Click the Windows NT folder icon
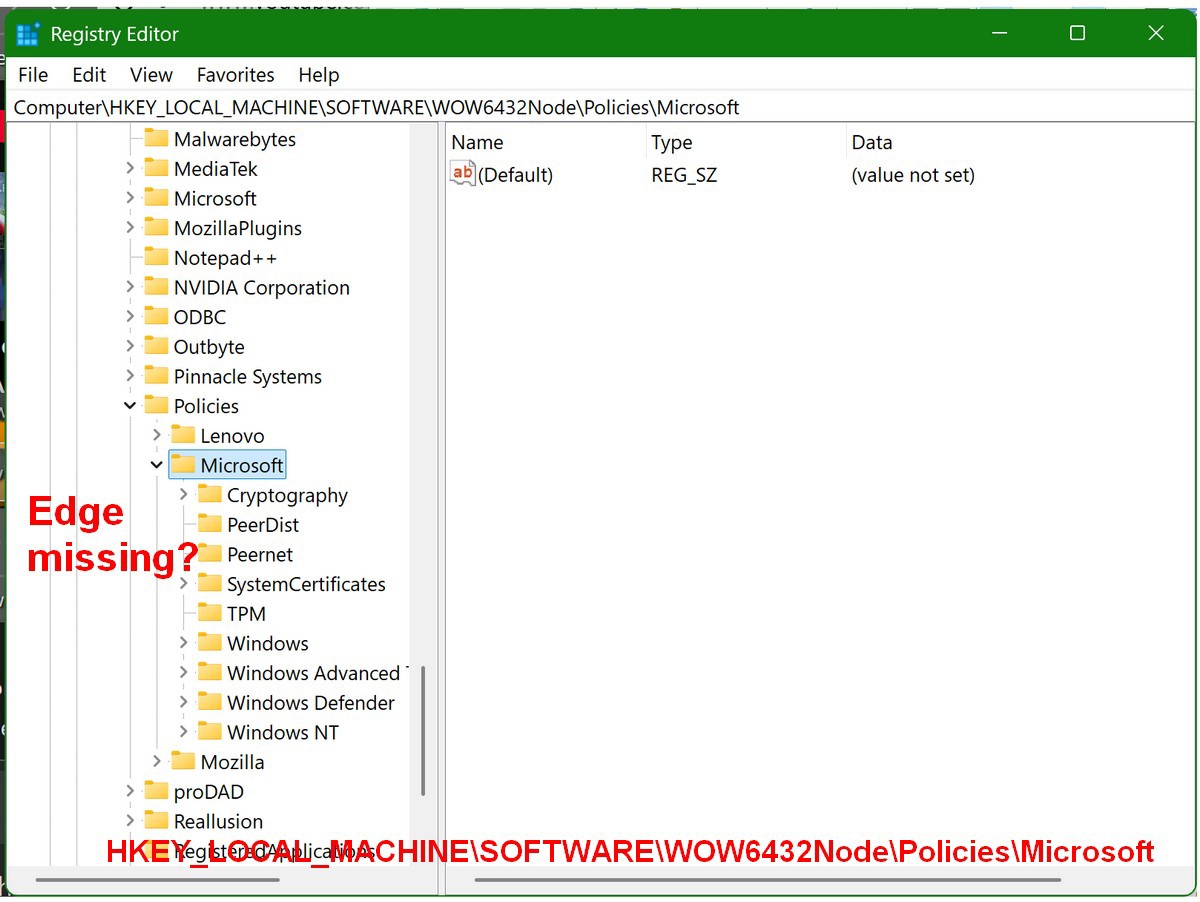The image size is (1200, 902). coord(210,733)
